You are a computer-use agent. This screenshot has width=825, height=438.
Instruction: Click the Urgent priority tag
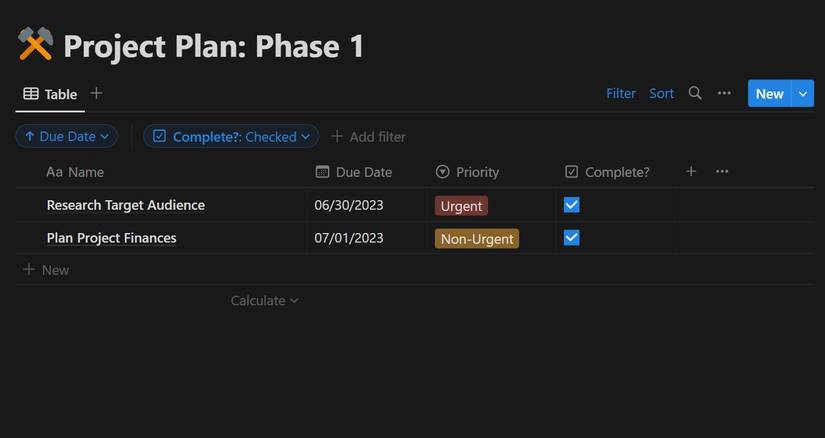[x=461, y=206]
